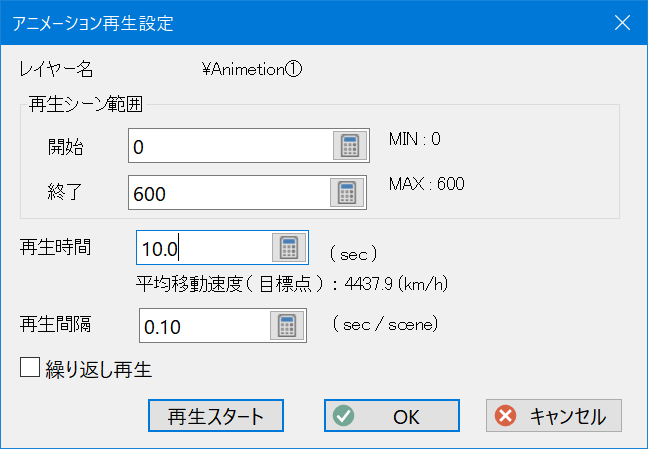Click into the 再生時間 field showing 10.0

tap(204, 248)
